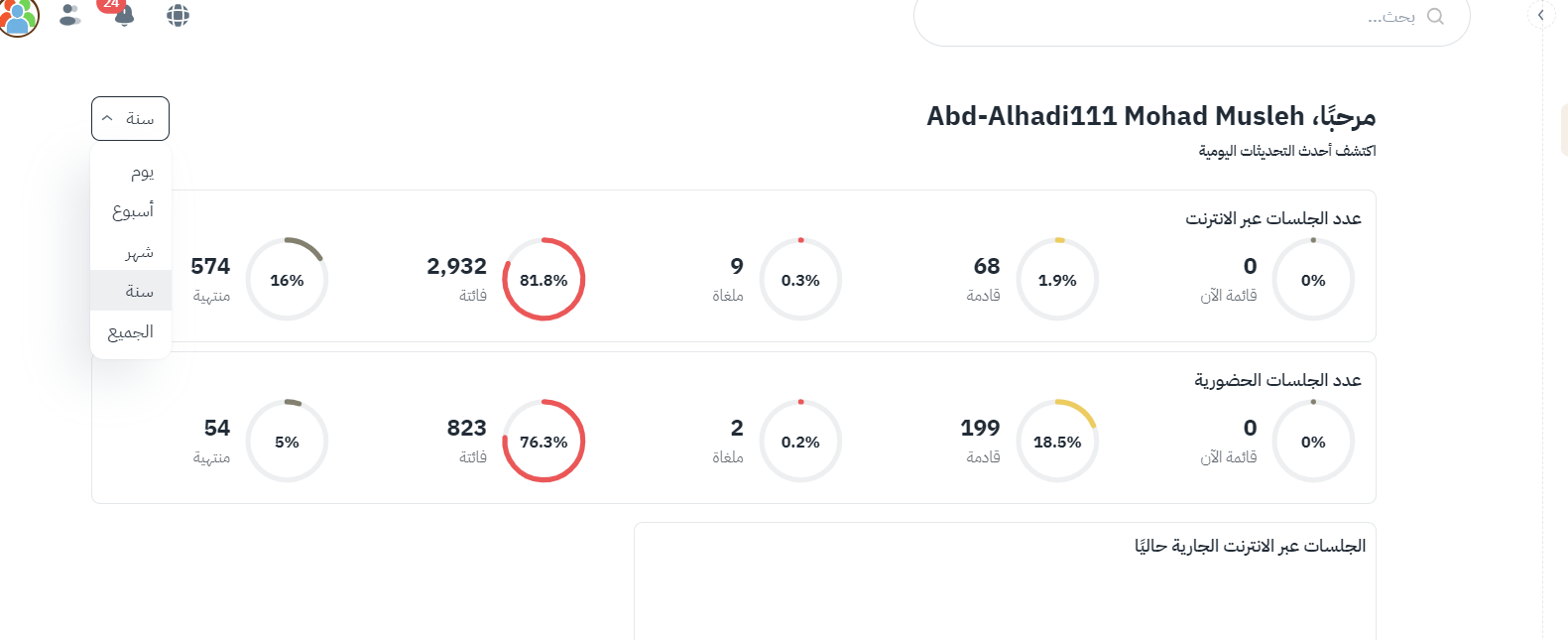Click the users/contacts icon in header
Screen dimensions: 1568x640
click(69, 15)
